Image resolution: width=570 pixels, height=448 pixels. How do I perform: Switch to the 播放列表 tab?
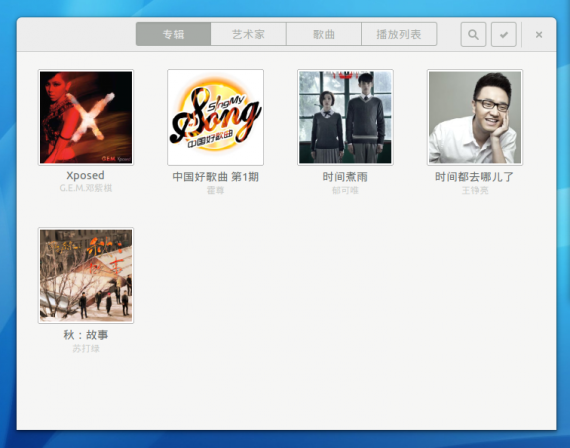[x=399, y=34]
